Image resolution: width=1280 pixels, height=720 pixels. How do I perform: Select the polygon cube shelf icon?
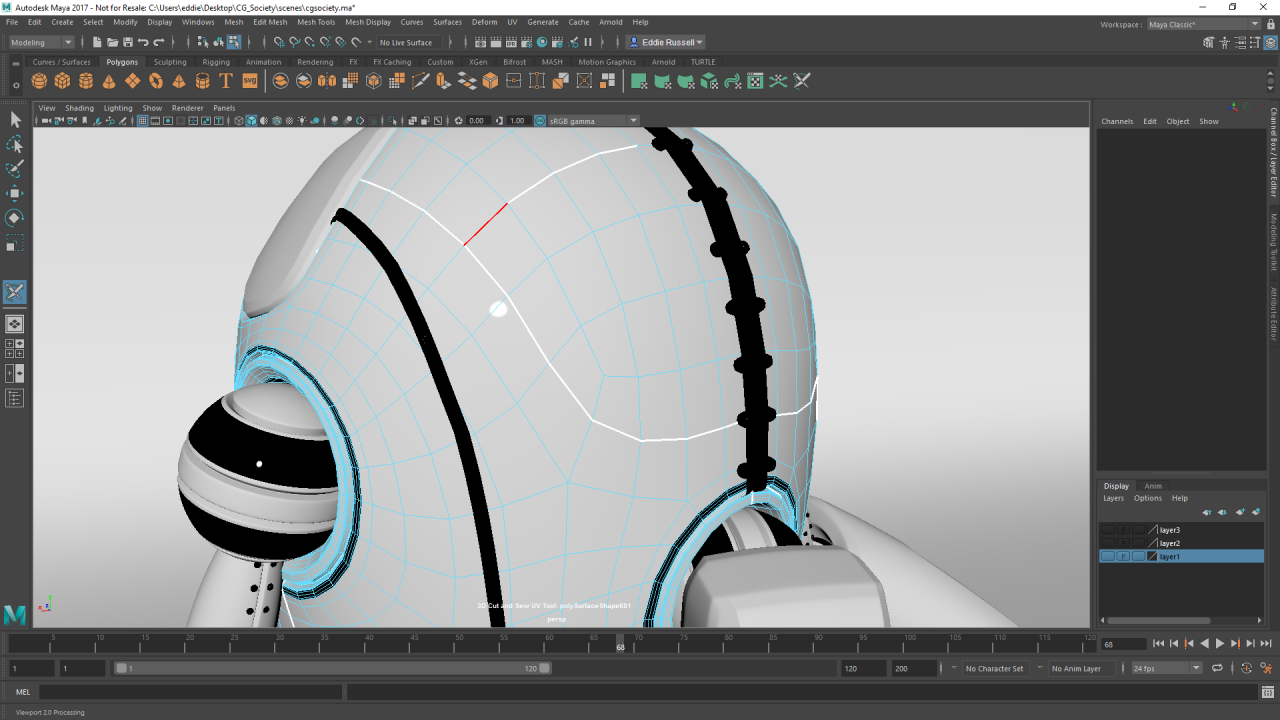(x=62, y=81)
